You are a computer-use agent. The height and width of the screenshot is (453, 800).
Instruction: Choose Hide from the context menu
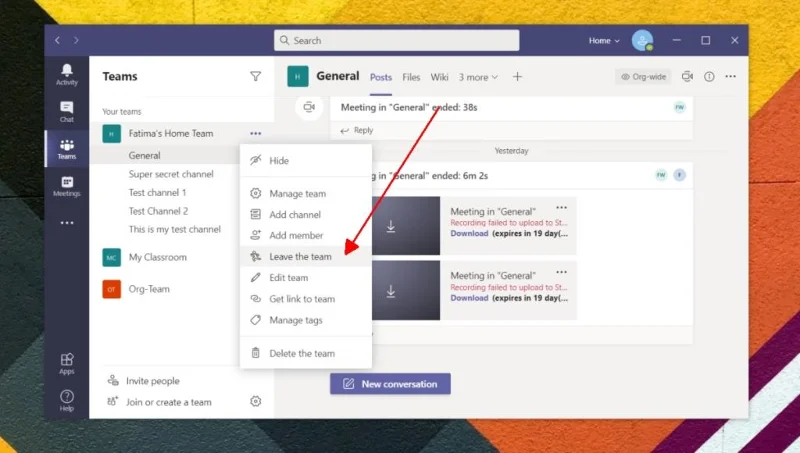[306, 161]
